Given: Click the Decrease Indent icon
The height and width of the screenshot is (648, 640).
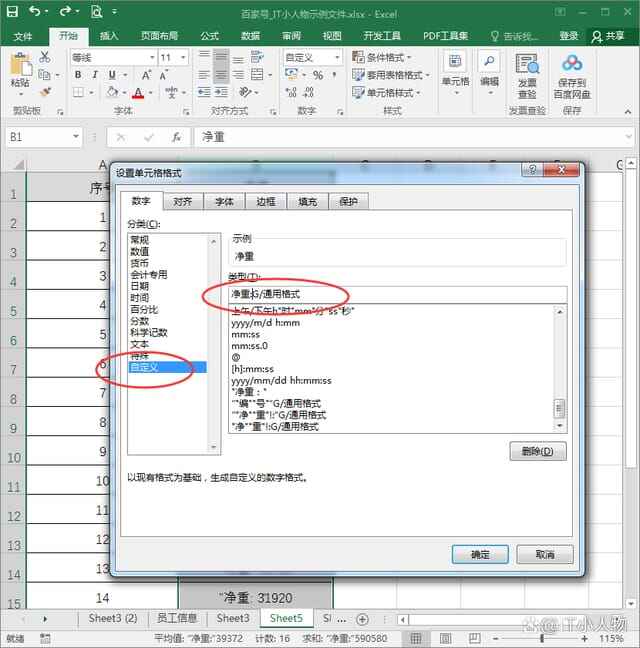Looking at the screenshot, I should tap(204, 92).
